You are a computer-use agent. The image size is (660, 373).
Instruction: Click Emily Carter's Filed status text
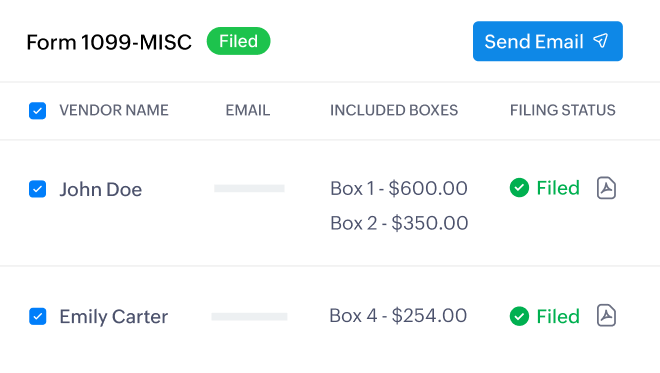click(558, 316)
